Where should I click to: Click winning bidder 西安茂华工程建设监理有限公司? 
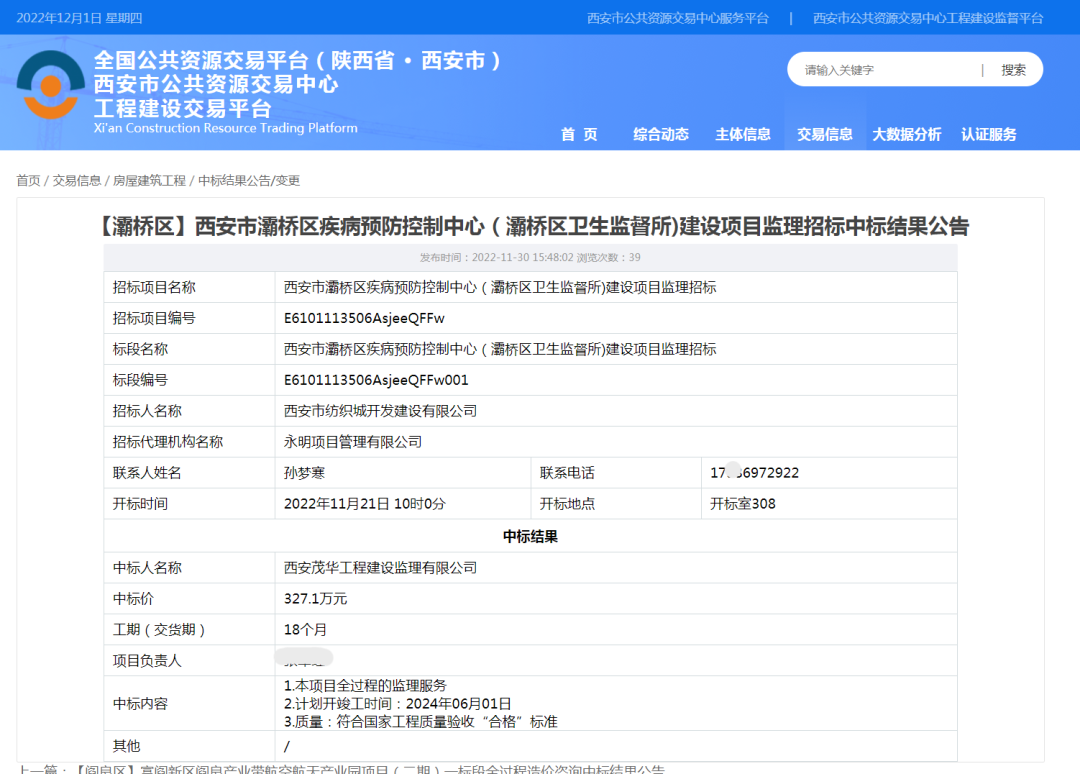(380, 568)
